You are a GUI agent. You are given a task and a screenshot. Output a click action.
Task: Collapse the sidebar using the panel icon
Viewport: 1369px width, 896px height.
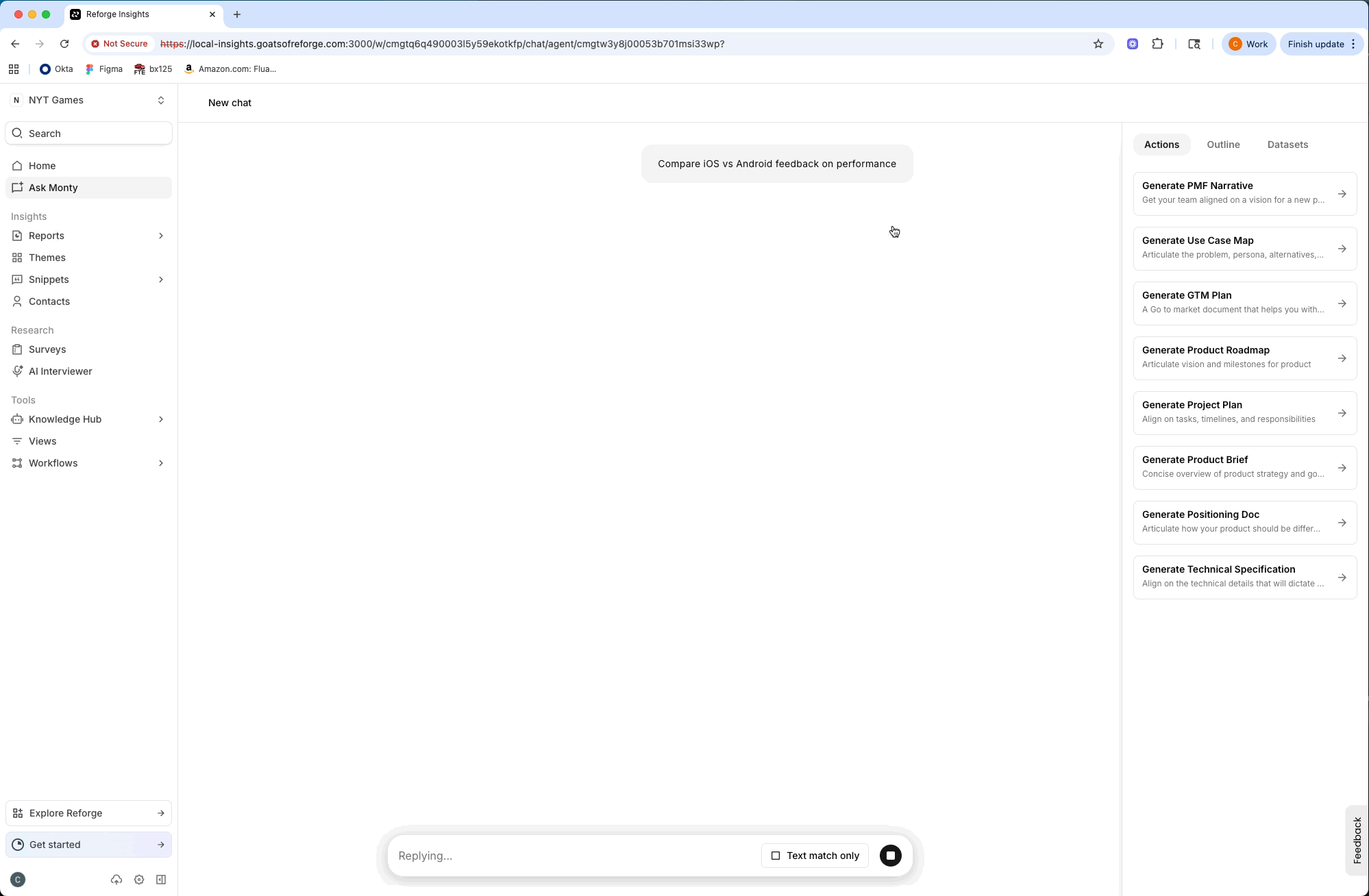pyautogui.click(x=161, y=880)
